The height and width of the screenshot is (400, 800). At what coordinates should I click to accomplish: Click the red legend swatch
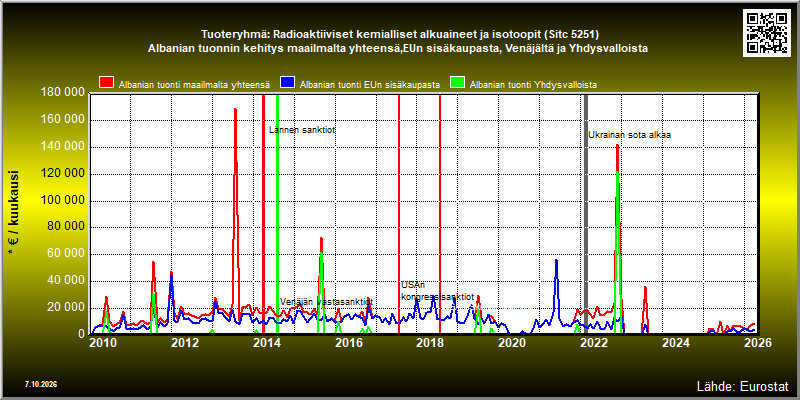point(107,83)
